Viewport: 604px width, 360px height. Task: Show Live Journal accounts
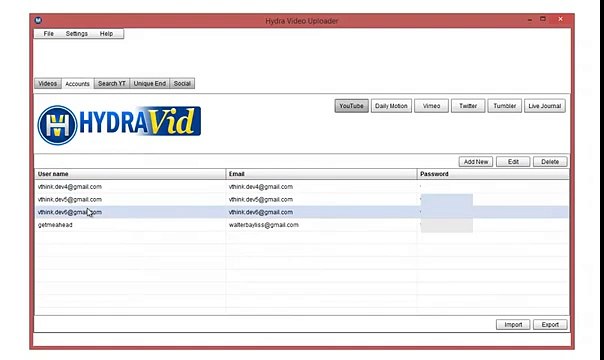545,106
